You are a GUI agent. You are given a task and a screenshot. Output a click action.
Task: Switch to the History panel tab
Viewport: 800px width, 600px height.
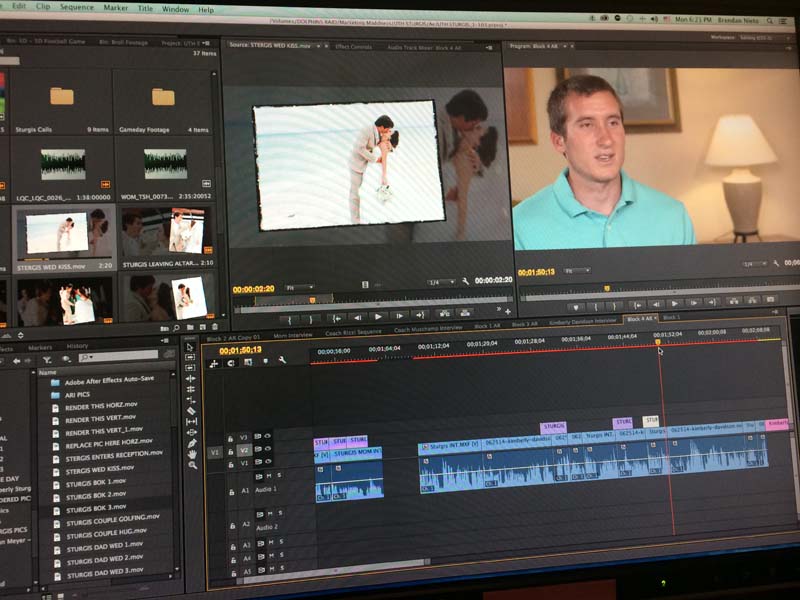tap(78, 346)
